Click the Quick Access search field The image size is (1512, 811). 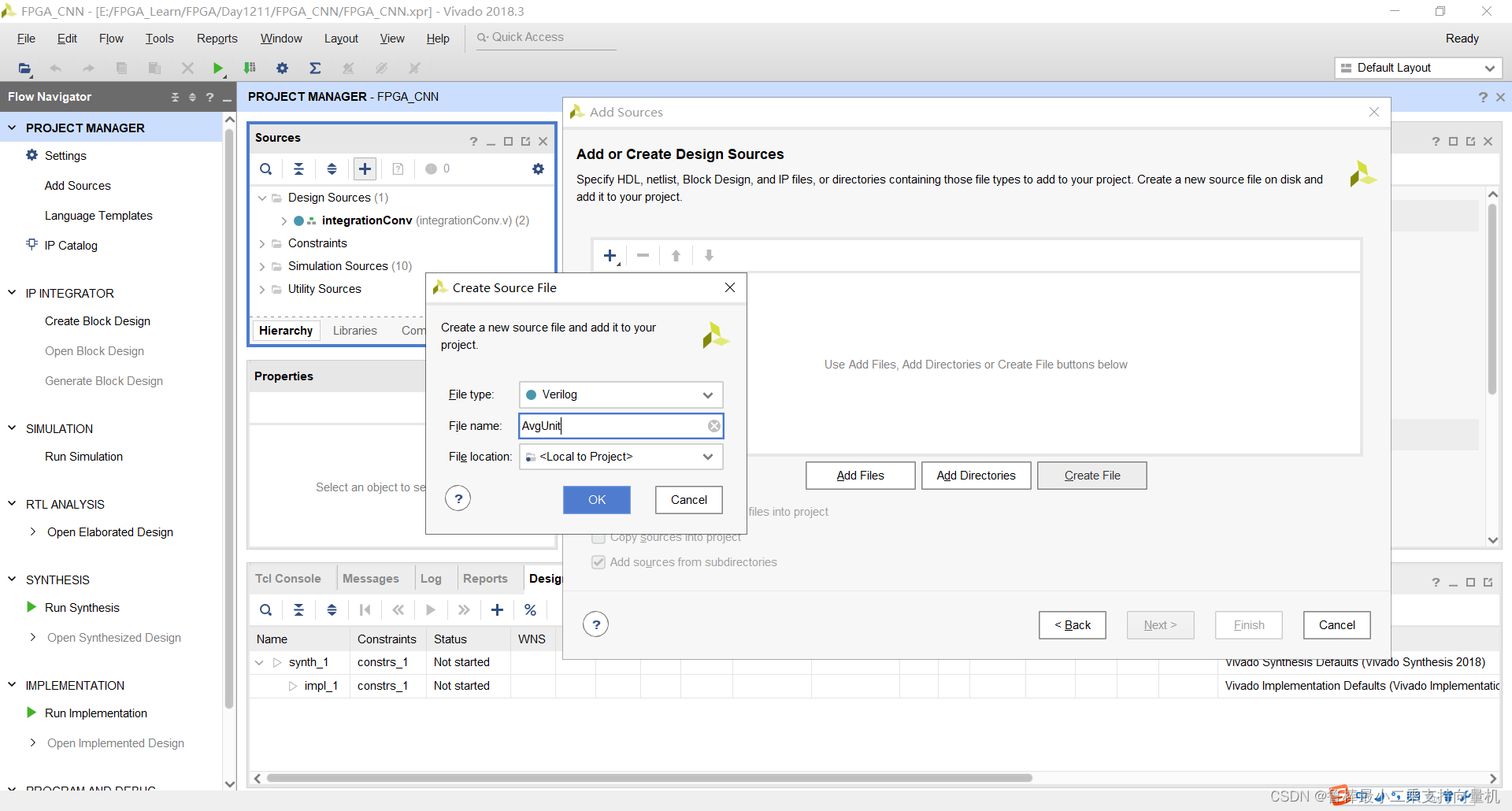coord(546,38)
